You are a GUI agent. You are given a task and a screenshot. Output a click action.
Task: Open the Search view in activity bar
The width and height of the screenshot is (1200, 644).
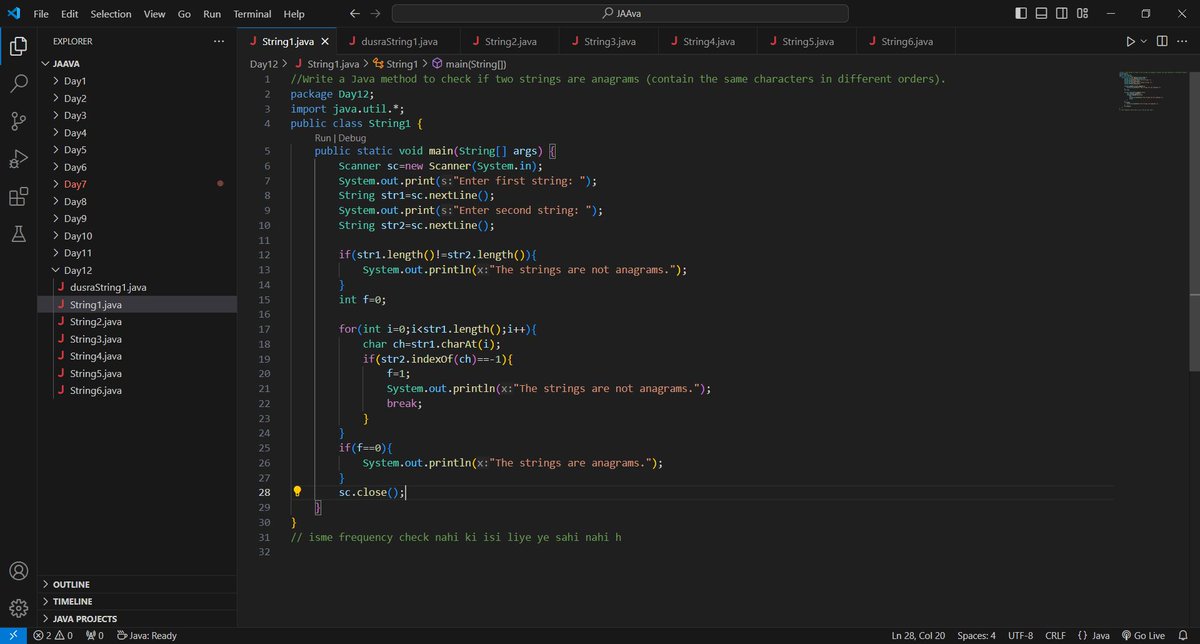pyautogui.click(x=18, y=84)
